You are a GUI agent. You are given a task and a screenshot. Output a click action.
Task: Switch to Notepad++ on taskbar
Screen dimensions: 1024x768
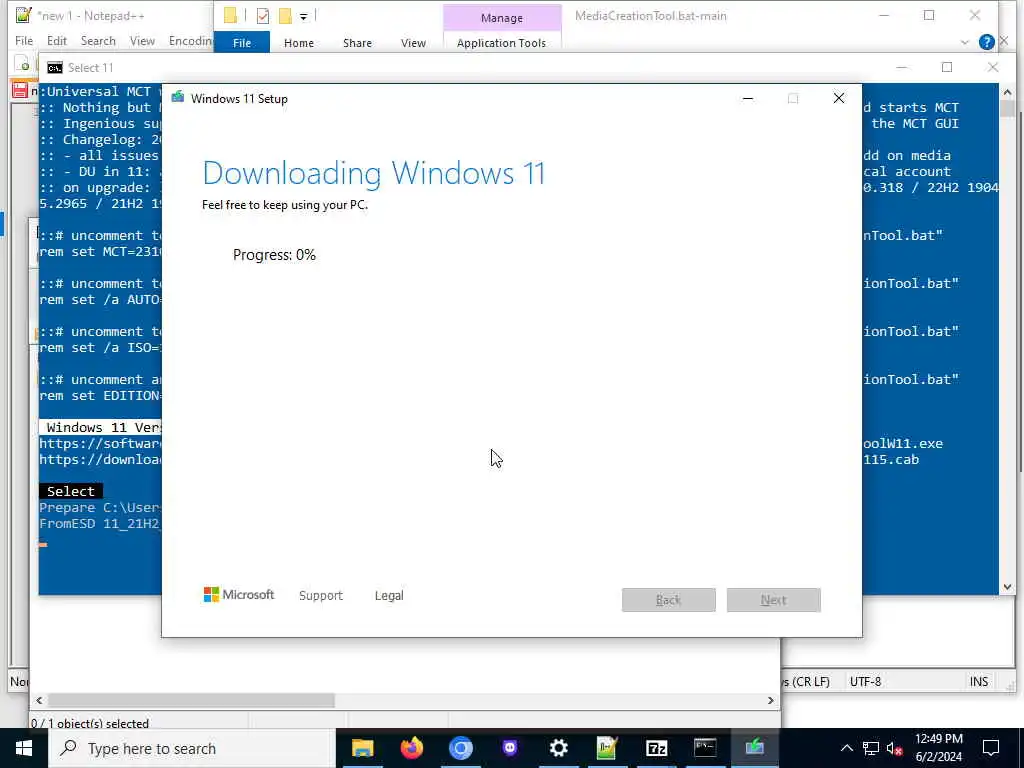(607, 748)
